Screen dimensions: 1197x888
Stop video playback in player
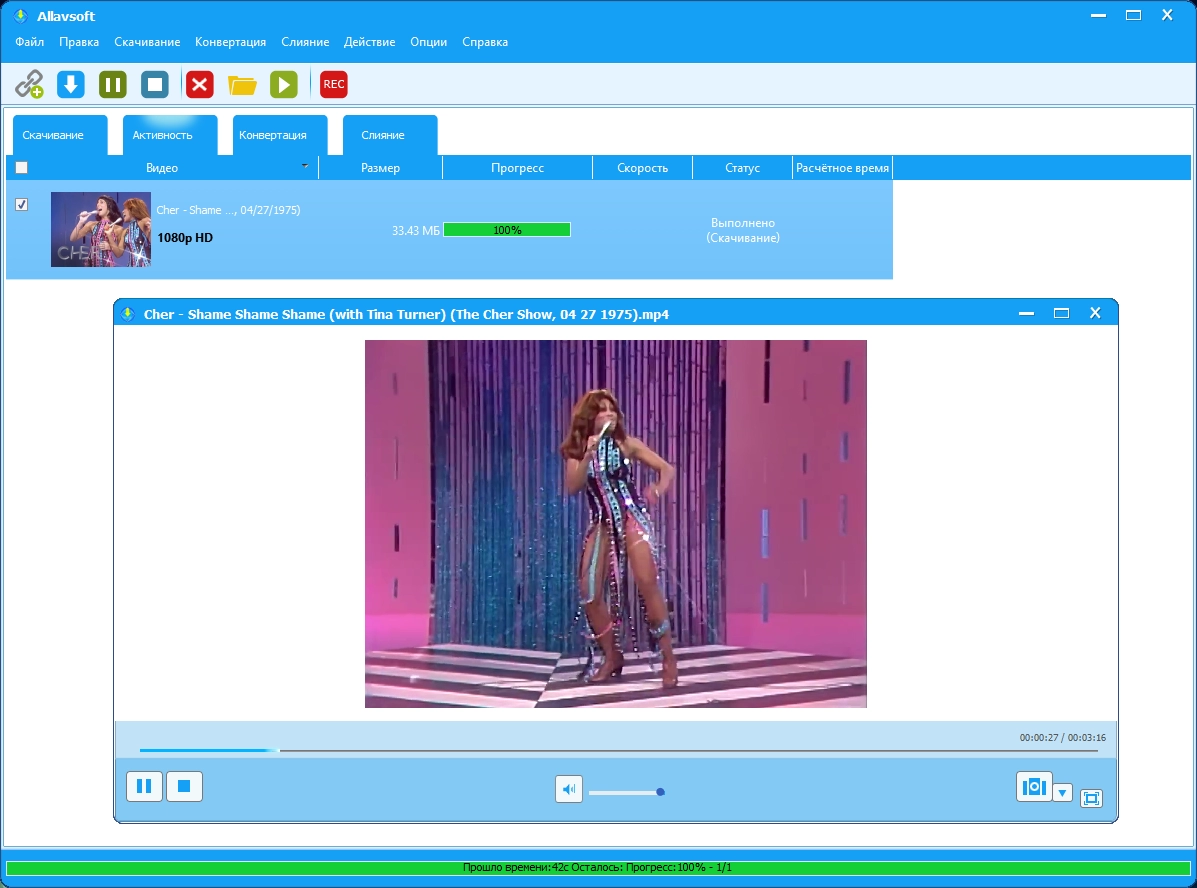click(184, 786)
